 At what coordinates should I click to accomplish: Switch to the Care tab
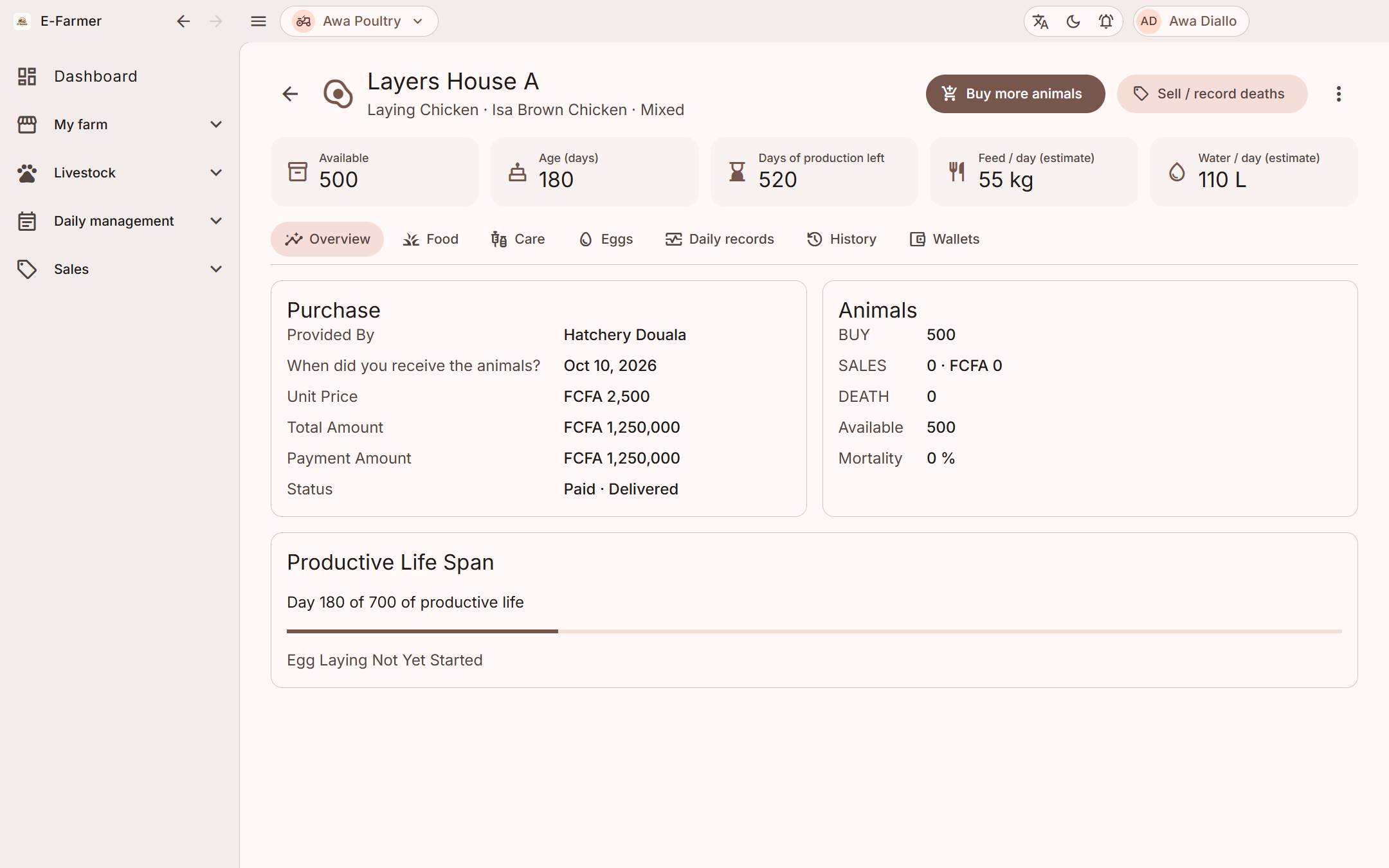pos(518,239)
